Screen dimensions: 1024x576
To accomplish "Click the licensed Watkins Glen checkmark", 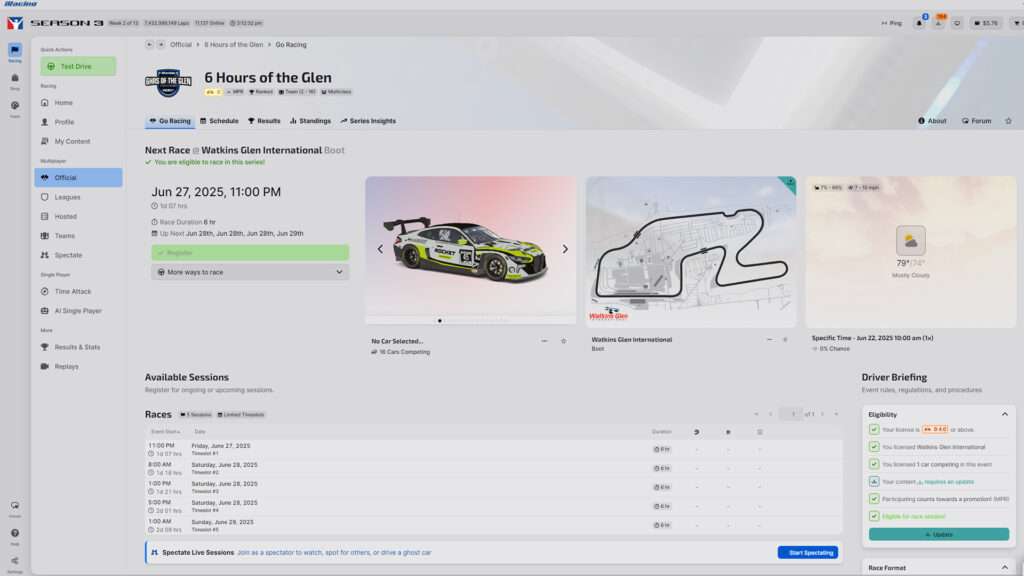I will [874, 447].
